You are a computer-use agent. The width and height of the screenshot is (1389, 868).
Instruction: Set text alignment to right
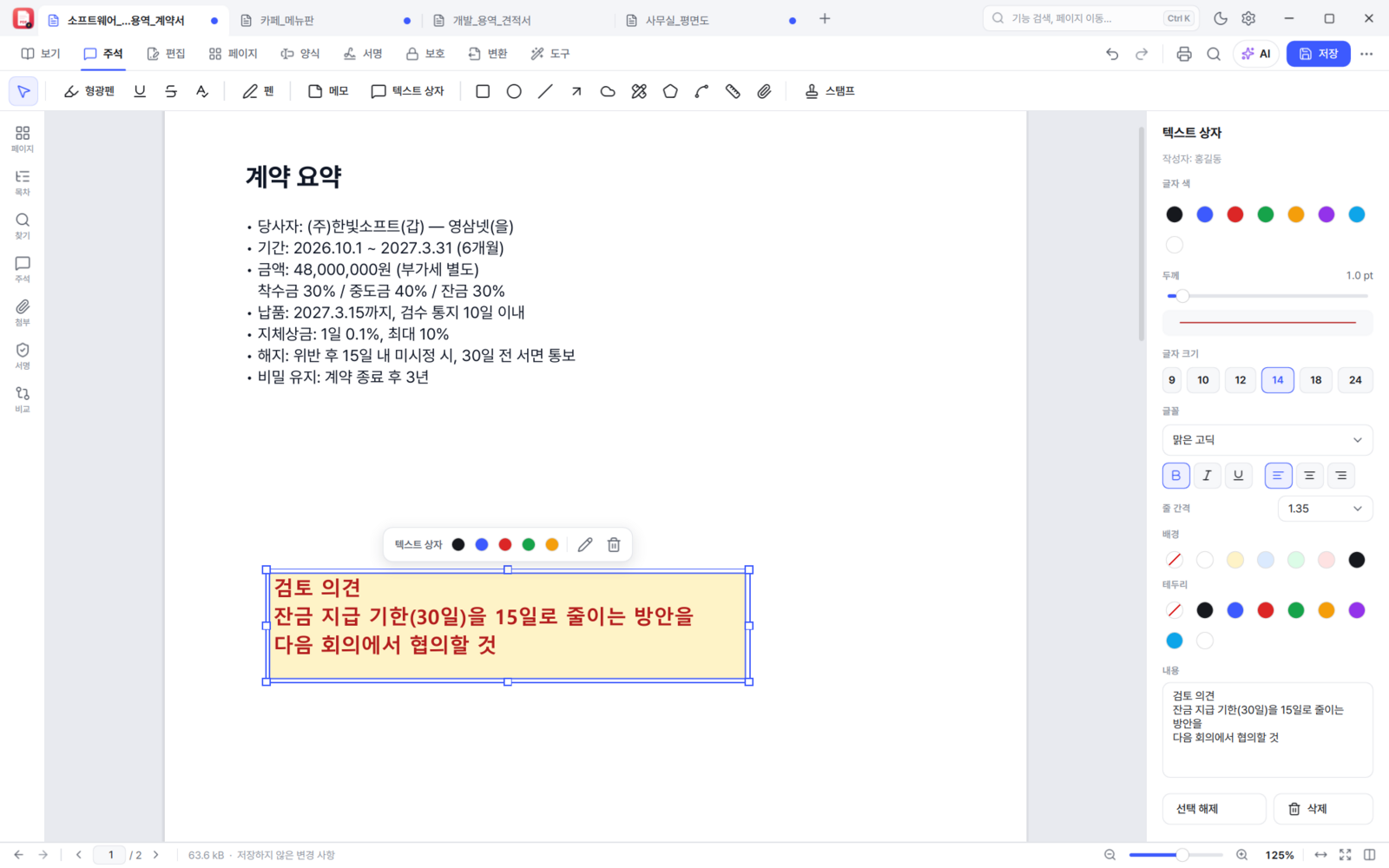[x=1341, y=476]
